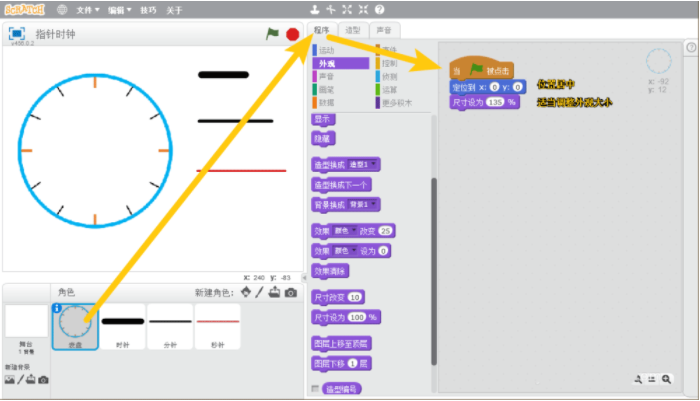Take new sprite photo with camera icon
Viewport: 700px width, 401px height.
(290, 292)
